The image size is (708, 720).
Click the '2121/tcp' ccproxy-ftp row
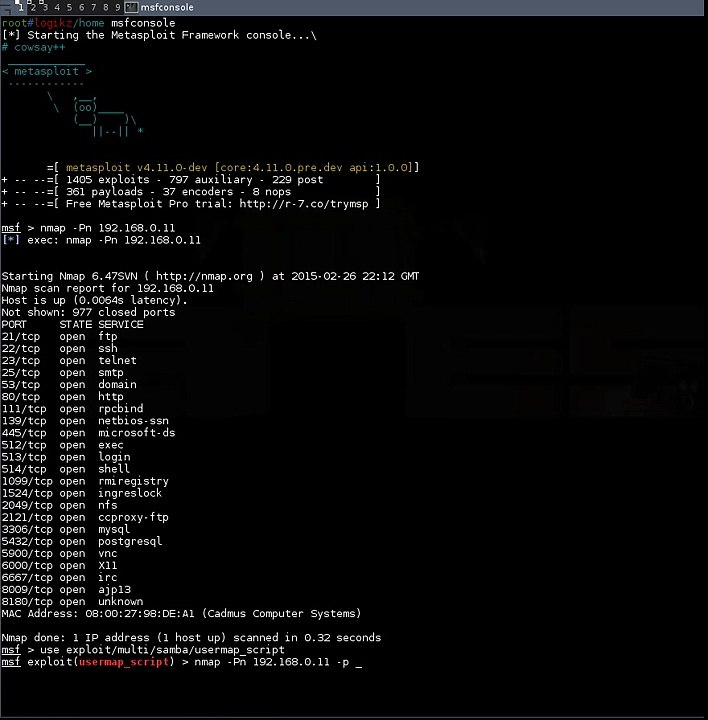click(x=85, y=518)
